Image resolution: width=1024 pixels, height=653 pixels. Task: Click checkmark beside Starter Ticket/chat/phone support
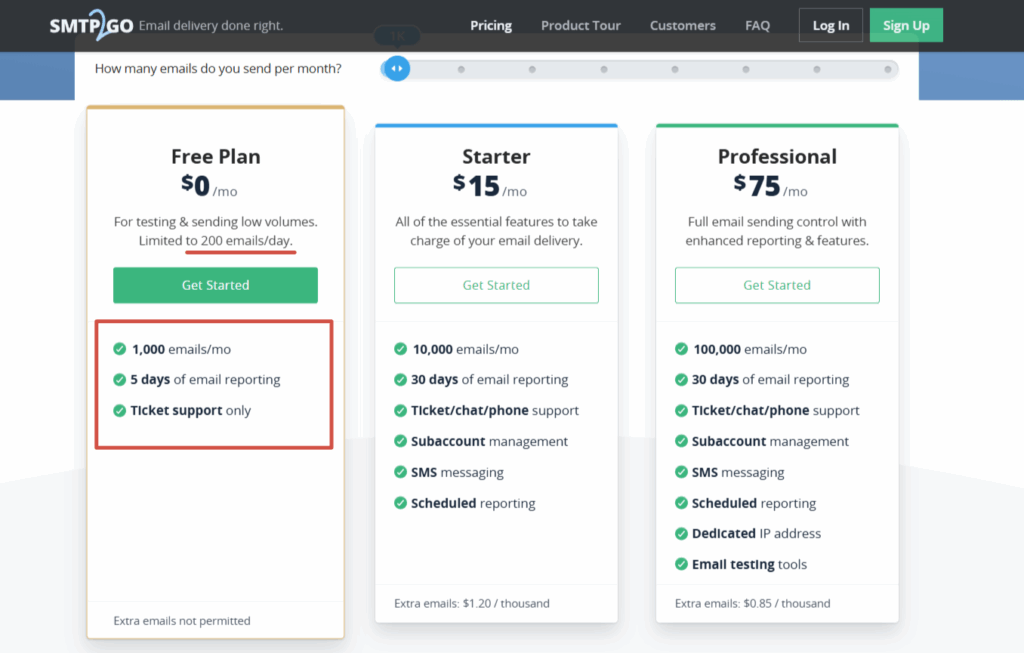(x=400, y=410)
